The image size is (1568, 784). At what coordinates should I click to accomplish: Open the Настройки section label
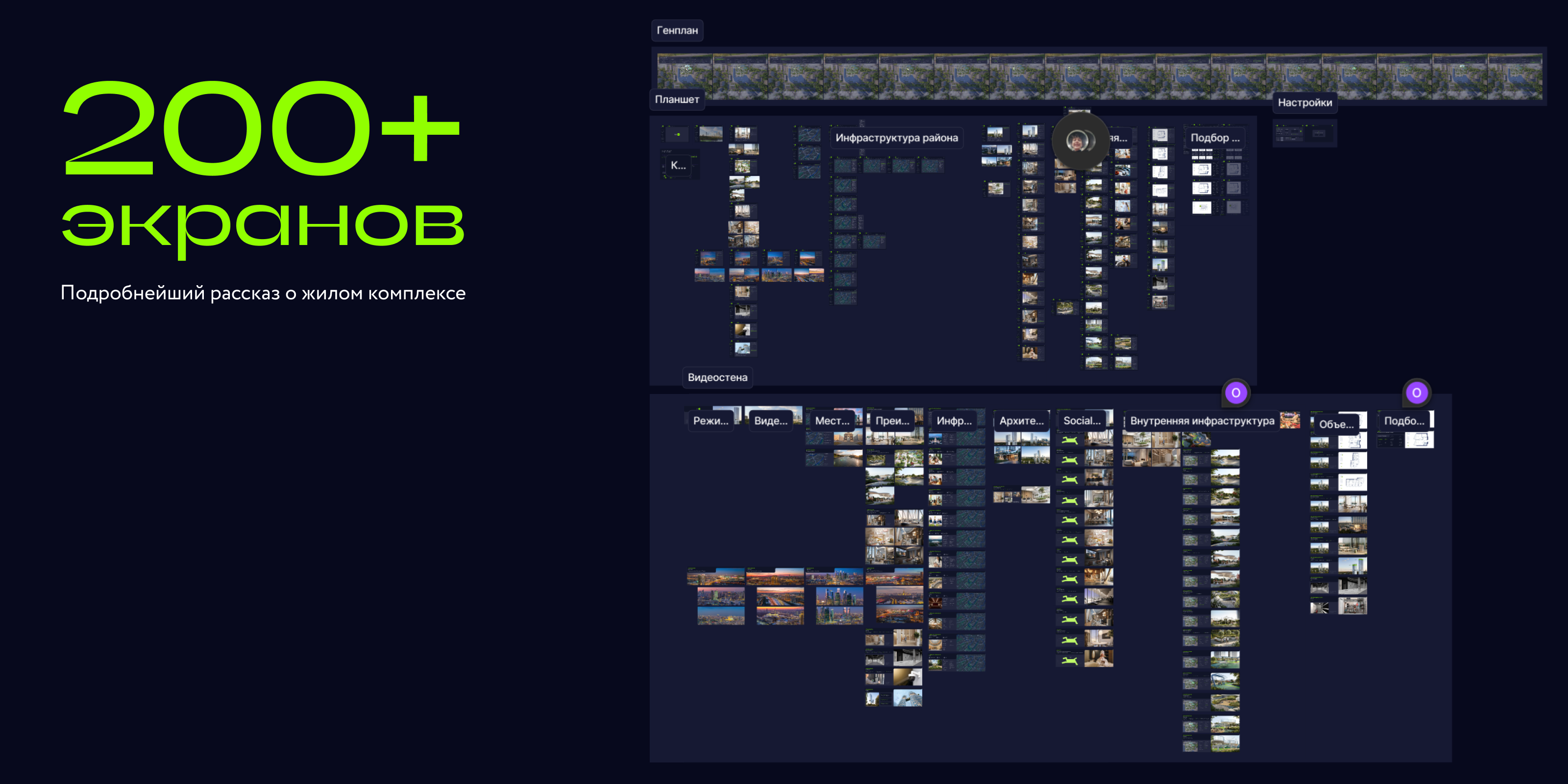pyautogui.click(x=1304, y=103)
